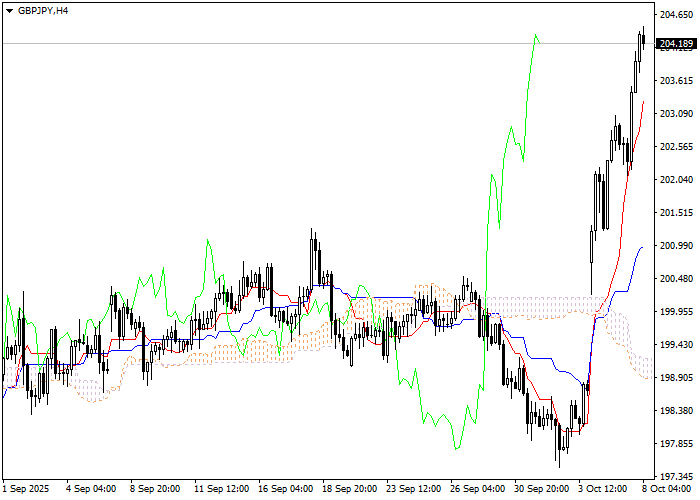
Task: Click the 1 Sep 2025 date label
Action: pyautogui.click(x=24, y=490)
